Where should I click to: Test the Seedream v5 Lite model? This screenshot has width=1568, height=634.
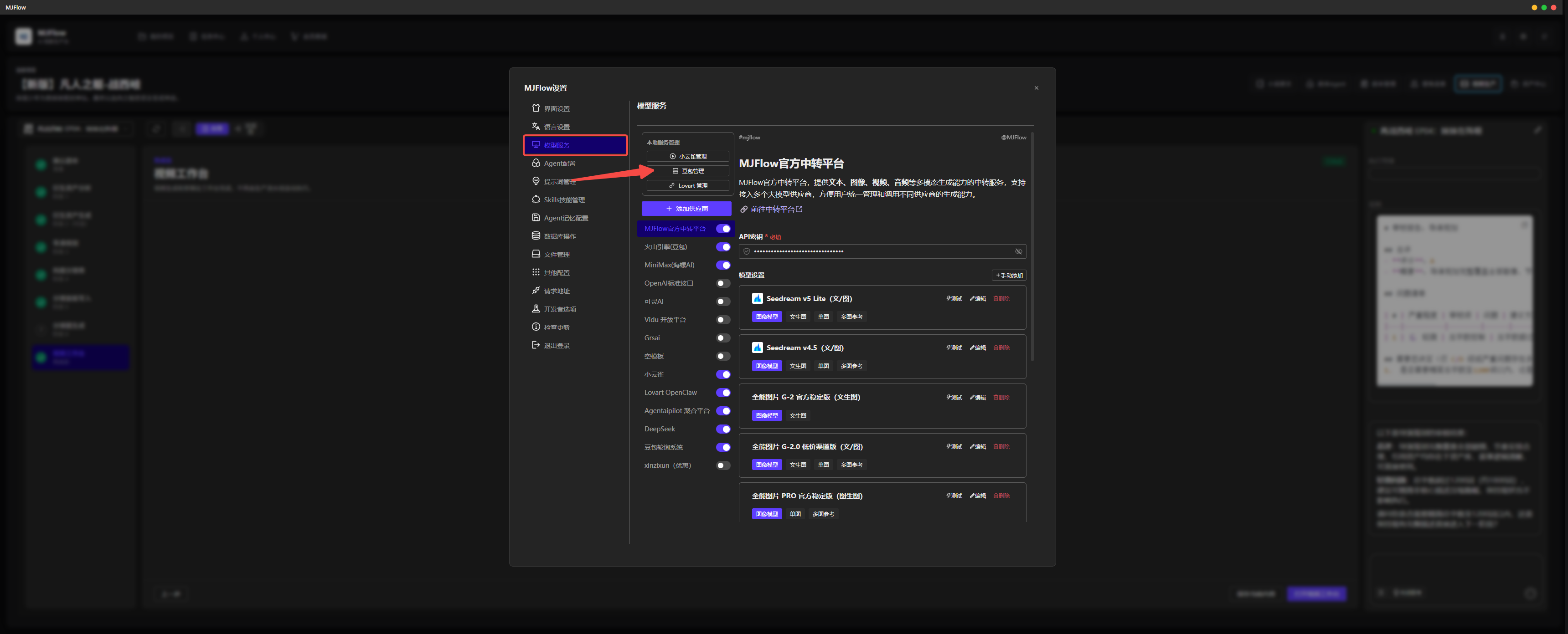pos(954,299)
